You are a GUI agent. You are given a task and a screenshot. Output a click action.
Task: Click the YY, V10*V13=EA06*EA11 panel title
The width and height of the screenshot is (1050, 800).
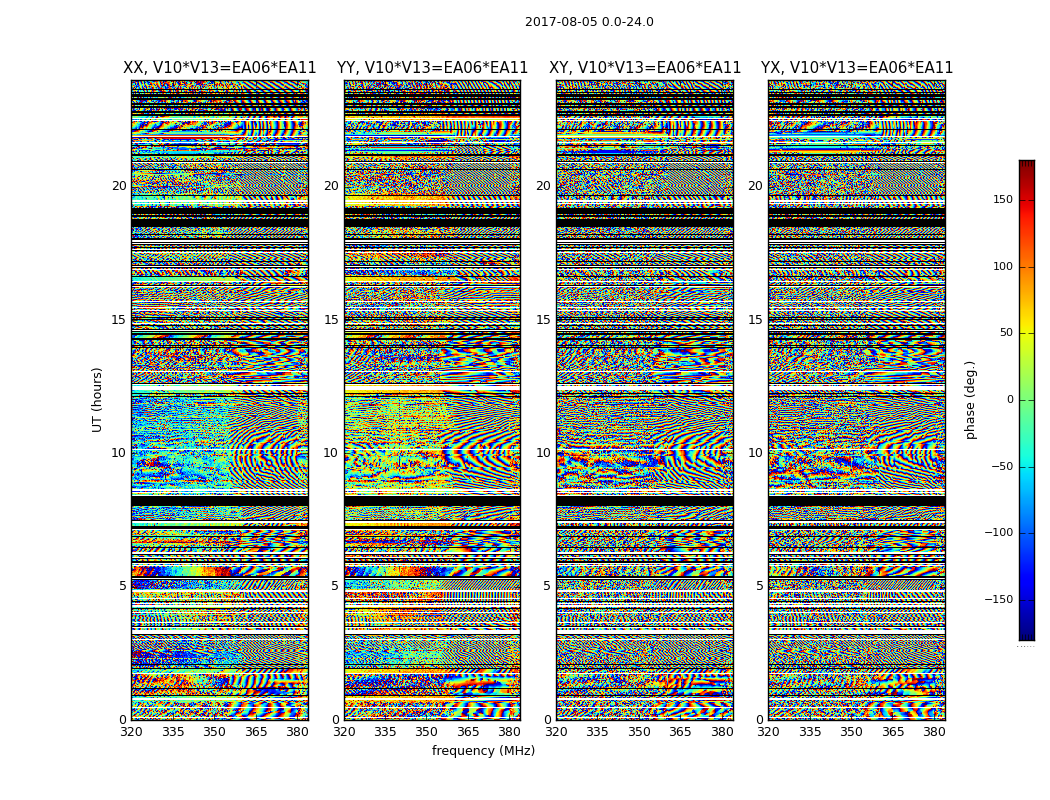pyautogui.click(x=433, y=68)
